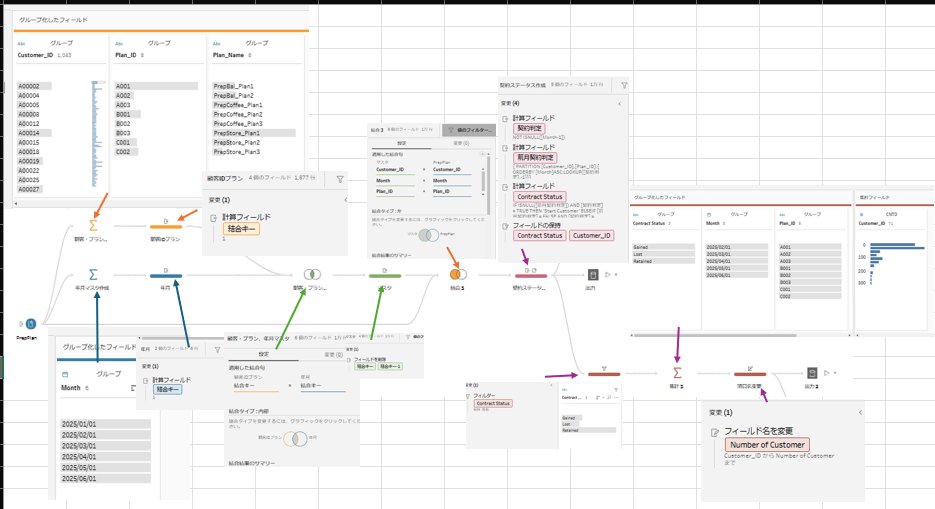Select the red filter clean step bar
The width and height of the screenshot is (935, 509).
[x=604, y=374]
